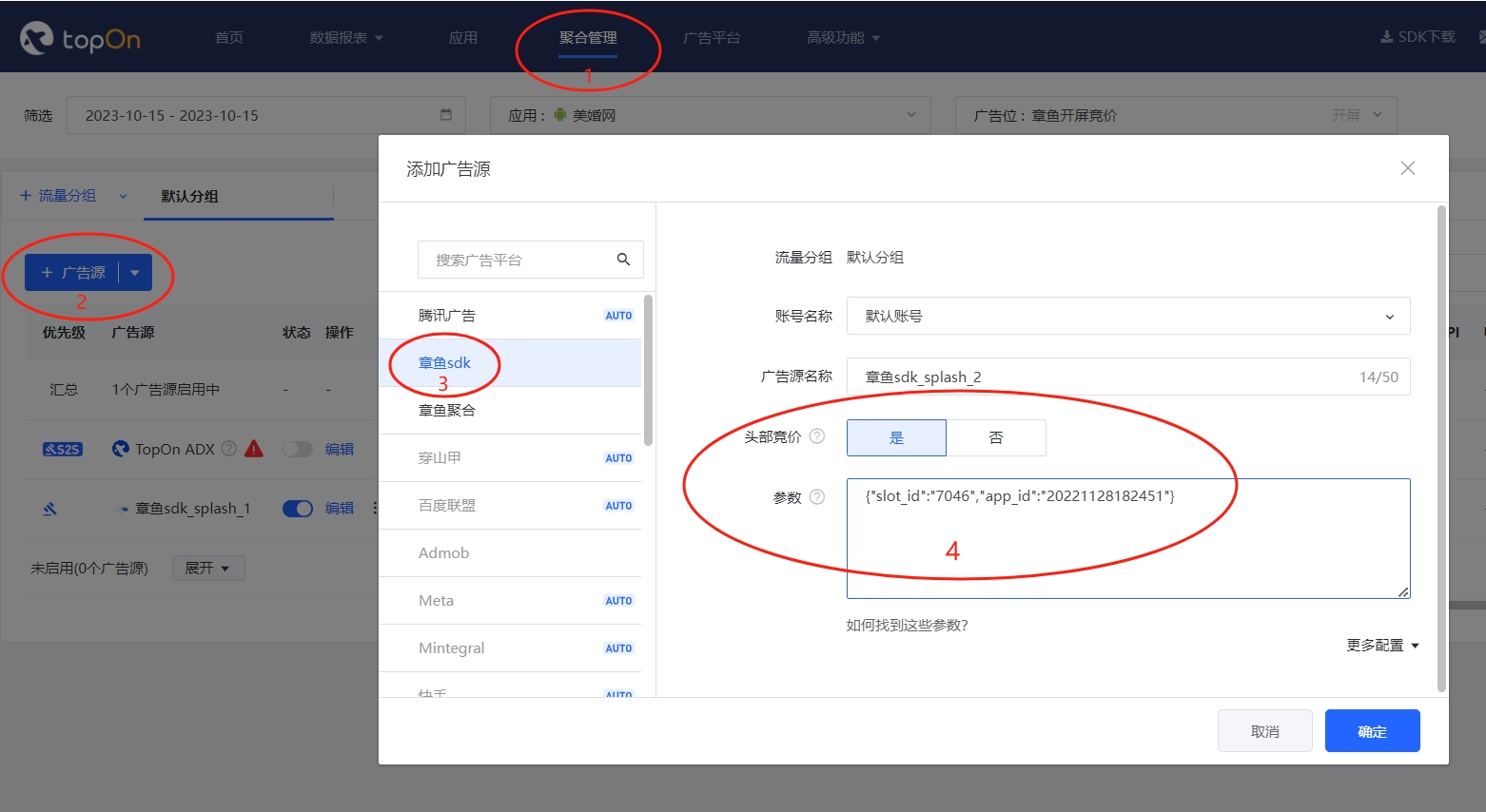
Task: Switch to 默认分组 tab
Action: (x=189, y=196)
